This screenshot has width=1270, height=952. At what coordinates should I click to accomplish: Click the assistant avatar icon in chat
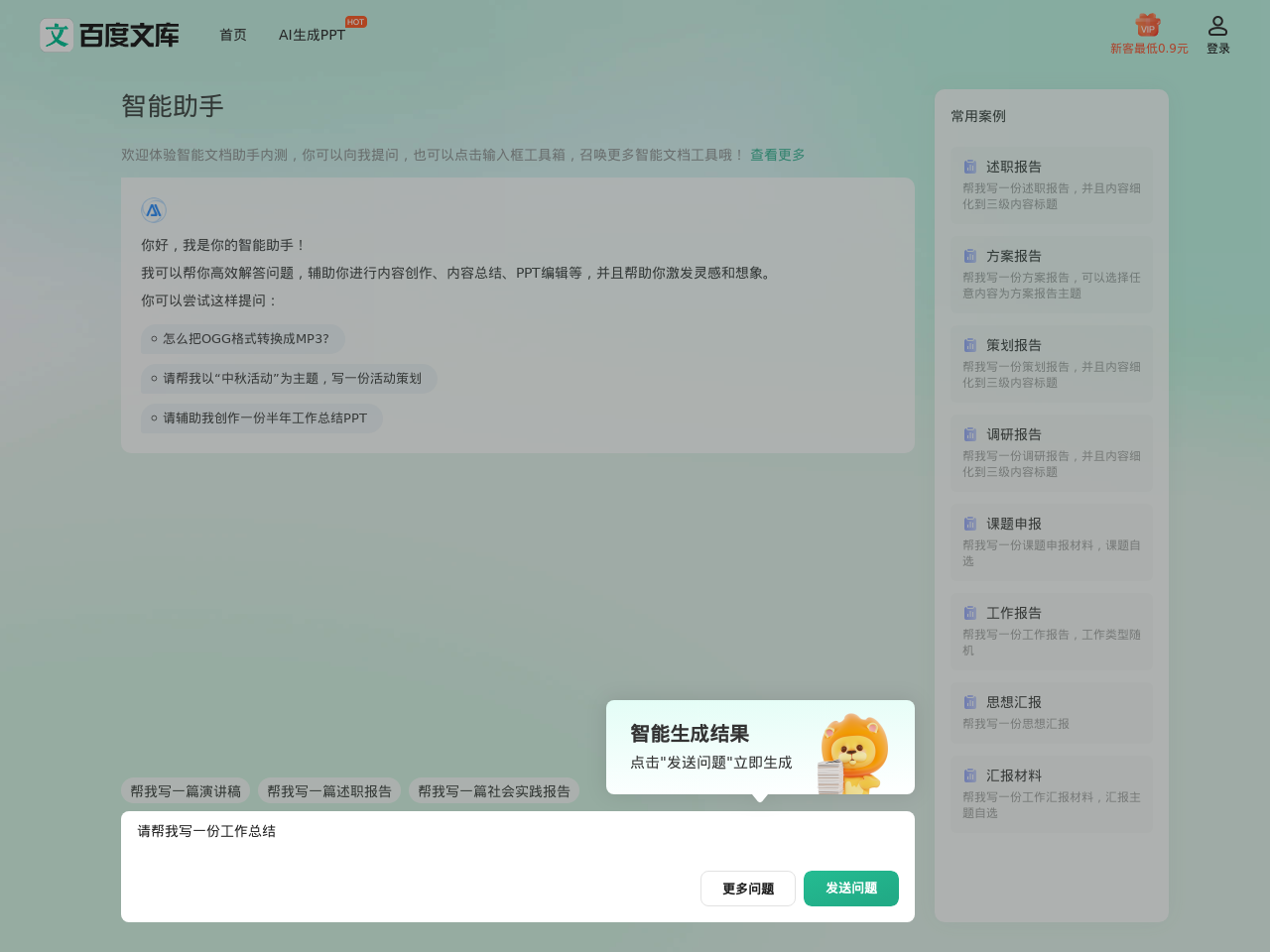click(x=154, y=210)
